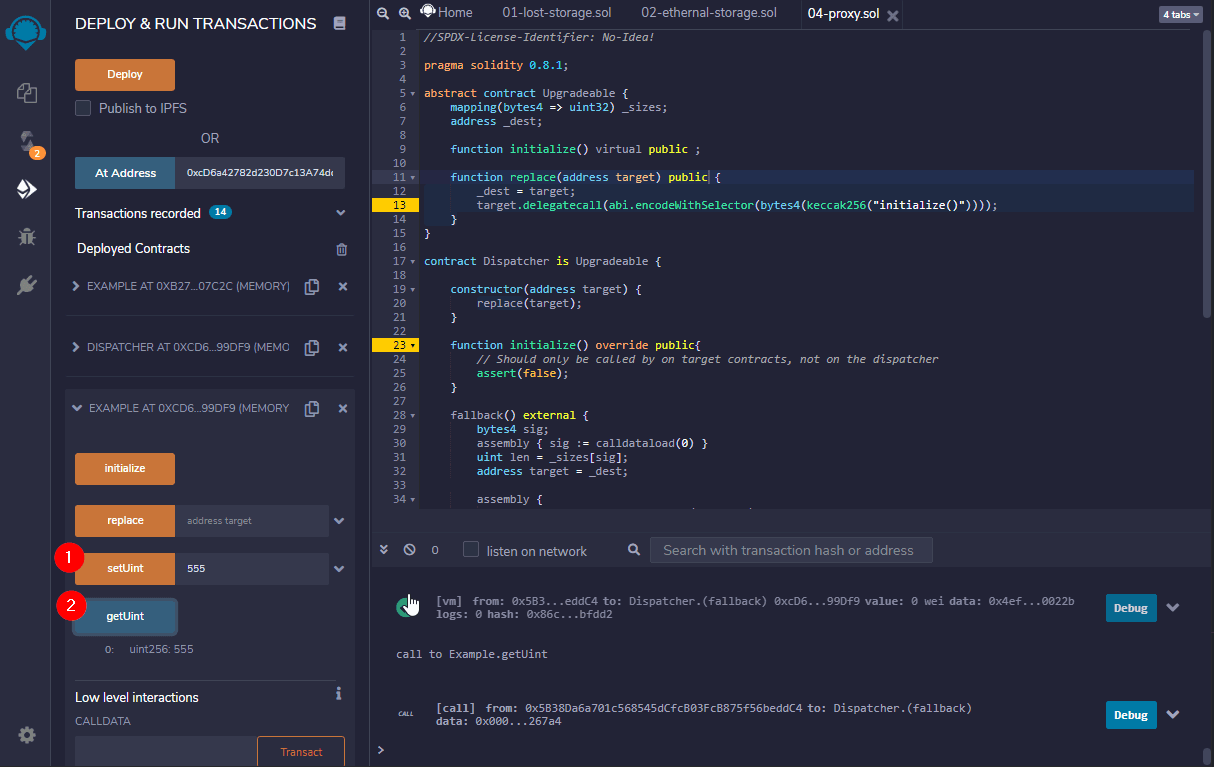Click the orange Deploy button
1214x767 pixels.
125,75
